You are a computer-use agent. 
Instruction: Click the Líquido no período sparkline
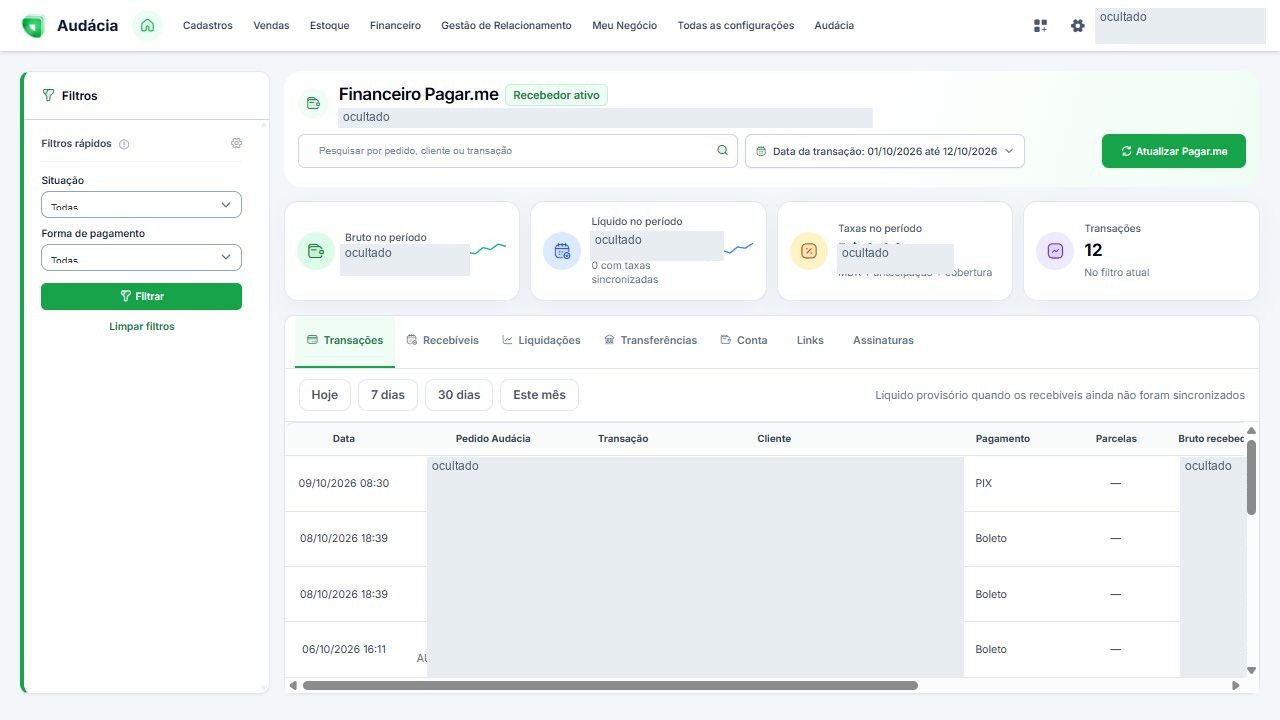pos(738,248)
